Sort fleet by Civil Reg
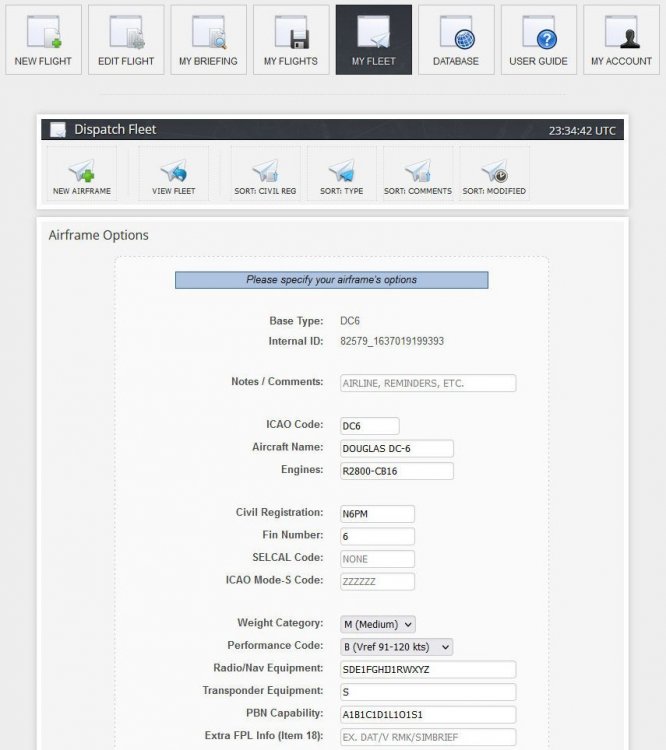666x750 pixels. (x=265, y=175)
